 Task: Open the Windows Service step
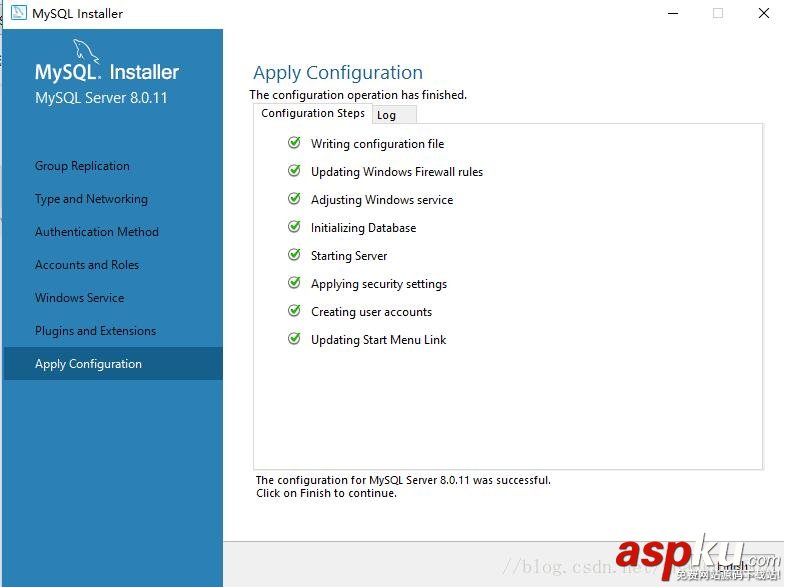tap(79, 298)
